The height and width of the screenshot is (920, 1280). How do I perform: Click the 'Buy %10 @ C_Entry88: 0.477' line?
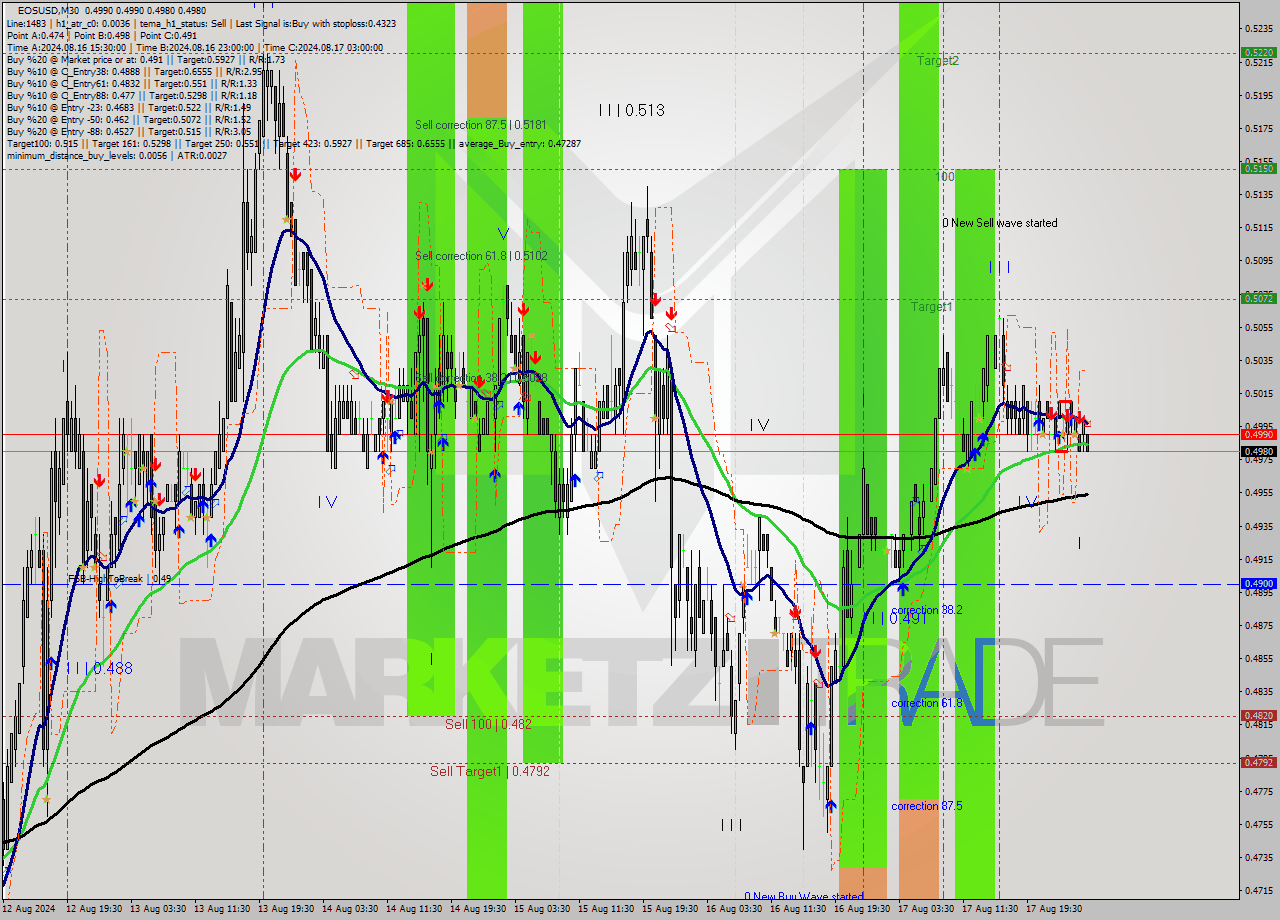tap(132, 95)
